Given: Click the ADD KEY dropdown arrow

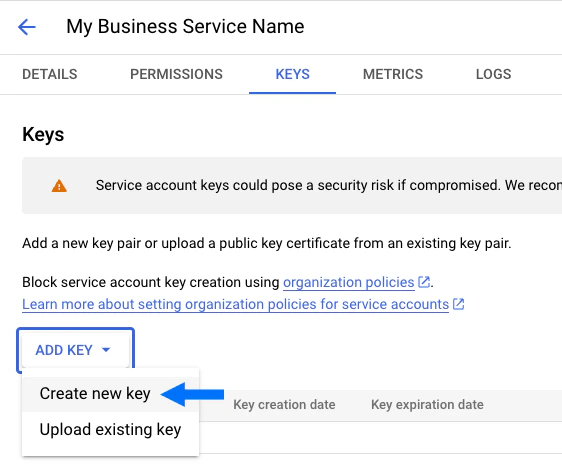Looking at the screenshot, I should (x=106, y=350).
